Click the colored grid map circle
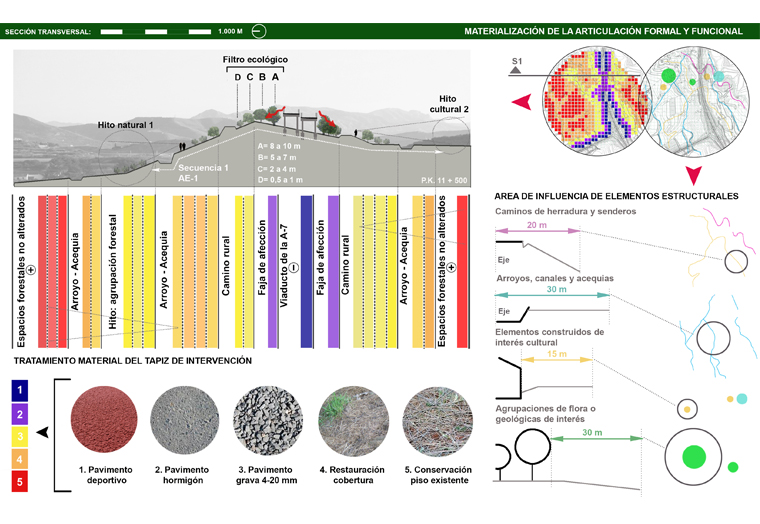The height and width of the screenshot is (524, 760). pyautogui.click(x=596, y=101)
